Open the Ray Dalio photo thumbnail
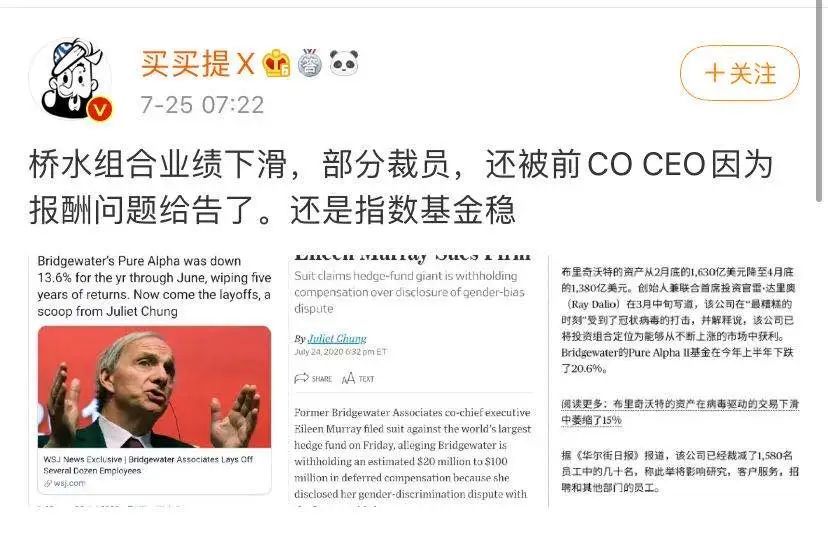The image size is (828, 543). 154,387
